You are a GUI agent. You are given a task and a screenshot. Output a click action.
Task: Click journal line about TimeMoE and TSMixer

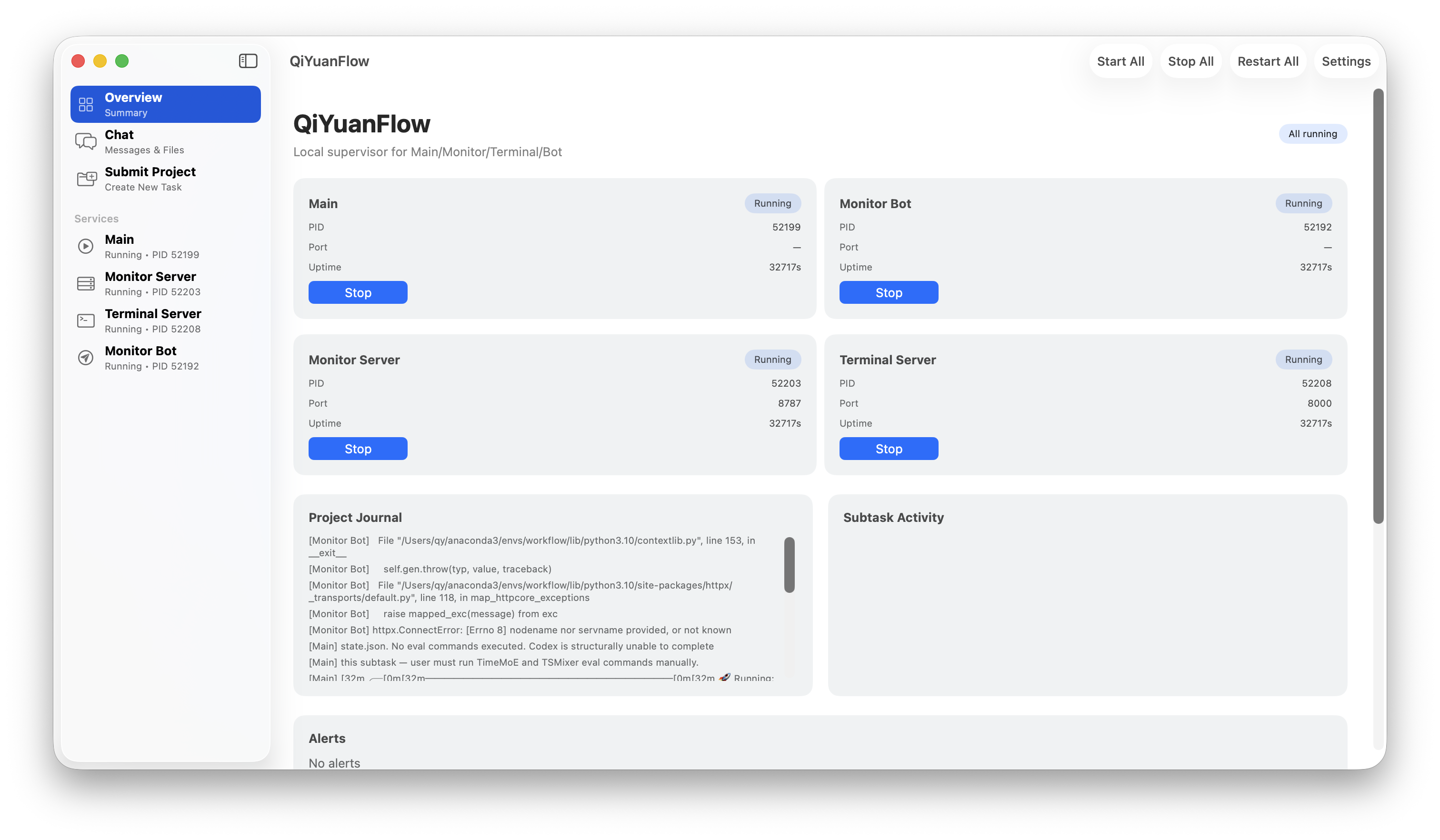tap(503, 662)
